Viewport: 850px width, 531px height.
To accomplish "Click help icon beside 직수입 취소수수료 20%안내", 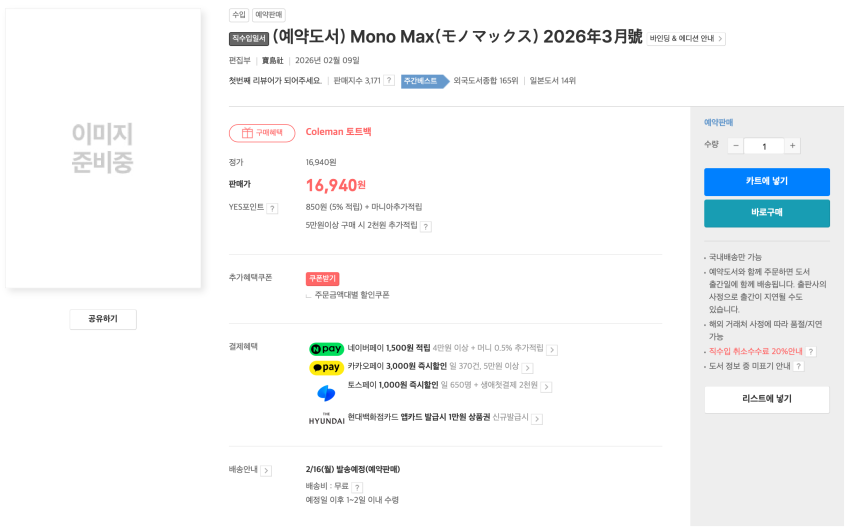I will [811, 352].
